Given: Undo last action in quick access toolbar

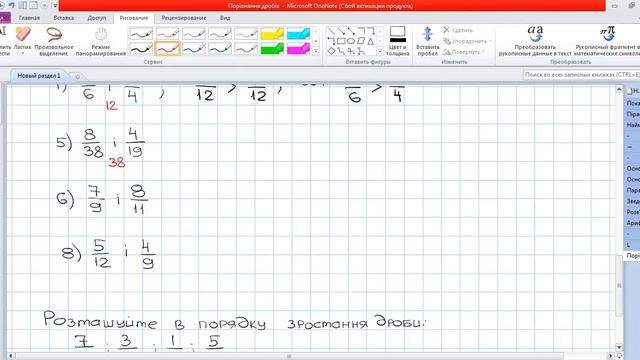Looking at the screenshot, I should (11, 5).
